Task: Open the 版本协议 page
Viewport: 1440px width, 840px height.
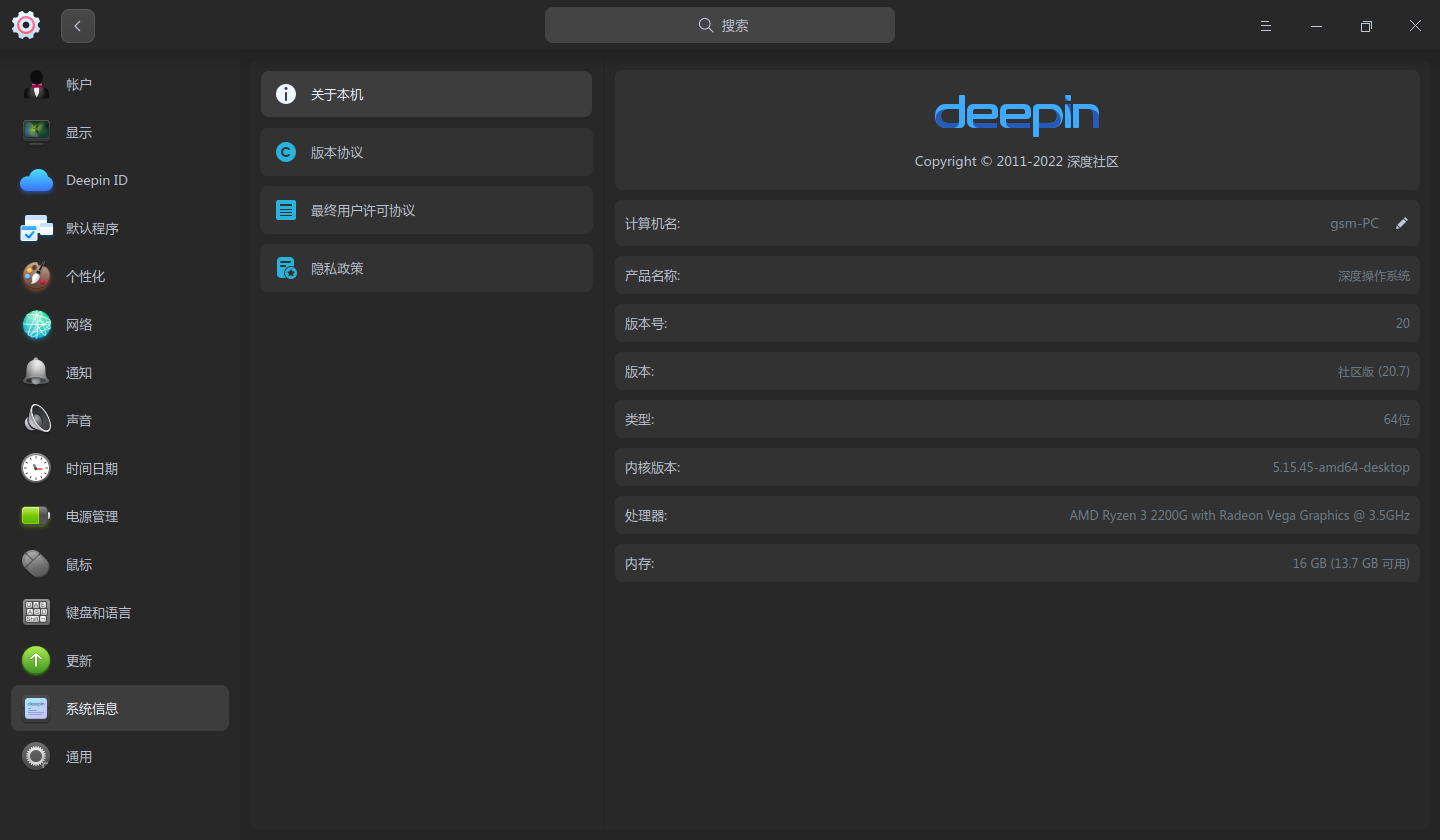Action: pos(426,152)
